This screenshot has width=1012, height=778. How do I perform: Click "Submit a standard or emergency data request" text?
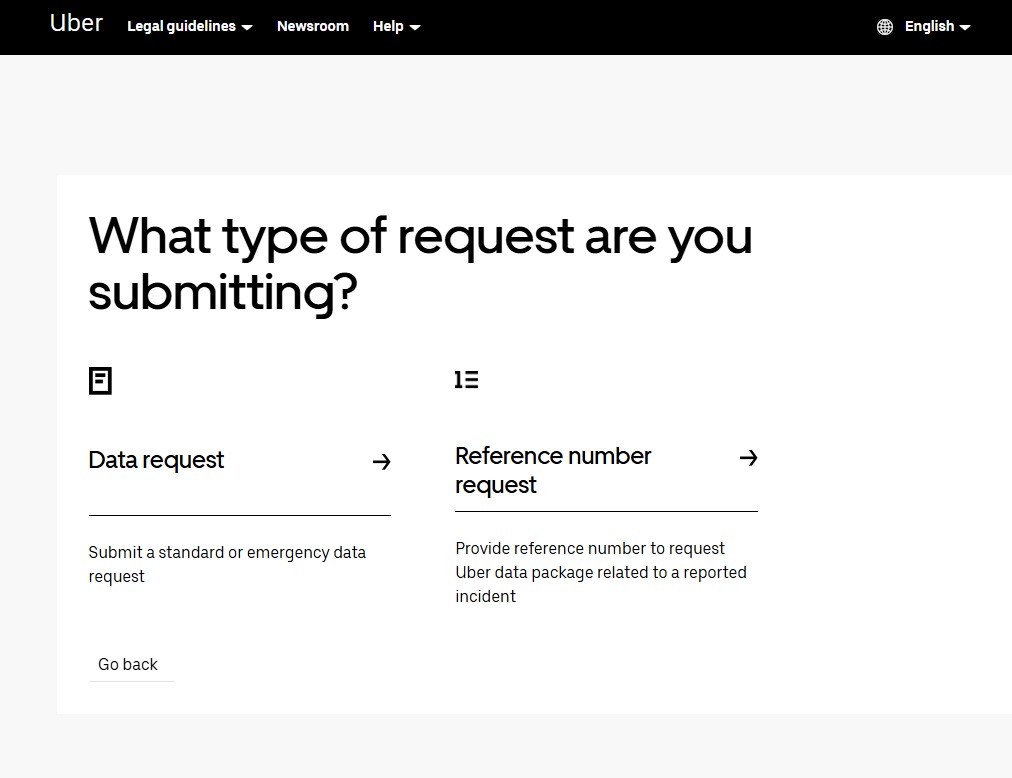227,564
